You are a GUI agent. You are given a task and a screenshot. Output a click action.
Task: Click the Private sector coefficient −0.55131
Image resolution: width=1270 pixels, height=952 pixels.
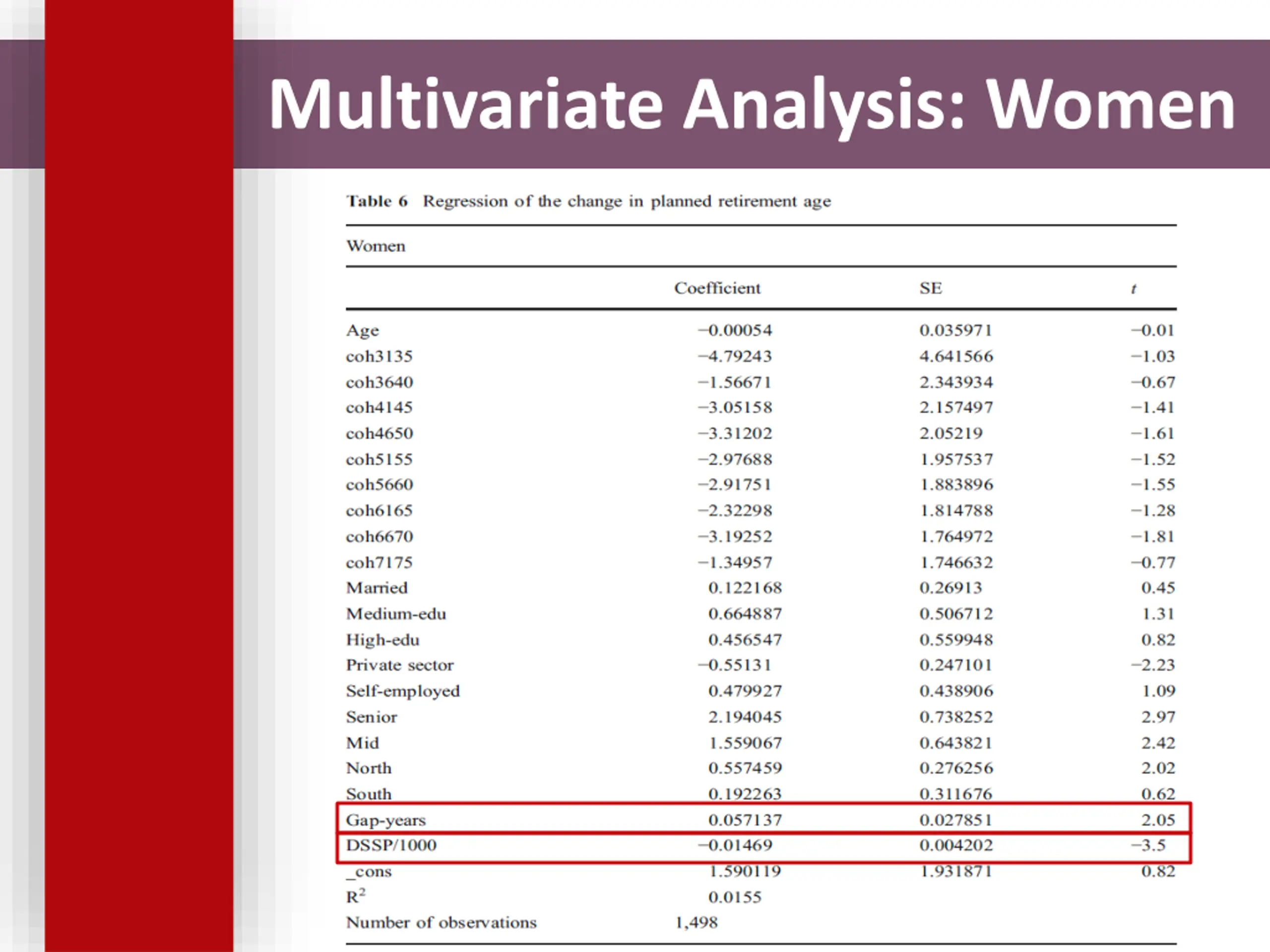pyautogui.click(x=735, y=665)
